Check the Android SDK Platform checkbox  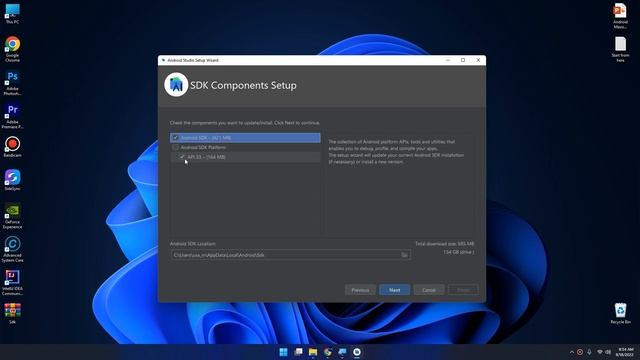tap(176, 147)
